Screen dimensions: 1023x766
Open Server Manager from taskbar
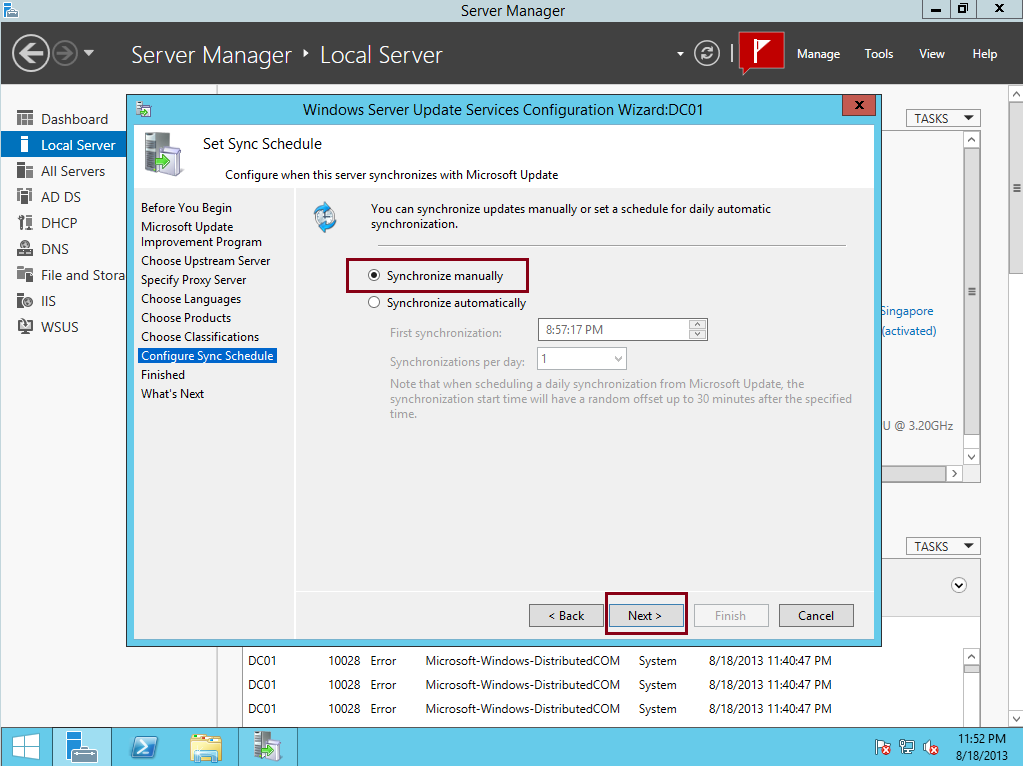(82, 747)
